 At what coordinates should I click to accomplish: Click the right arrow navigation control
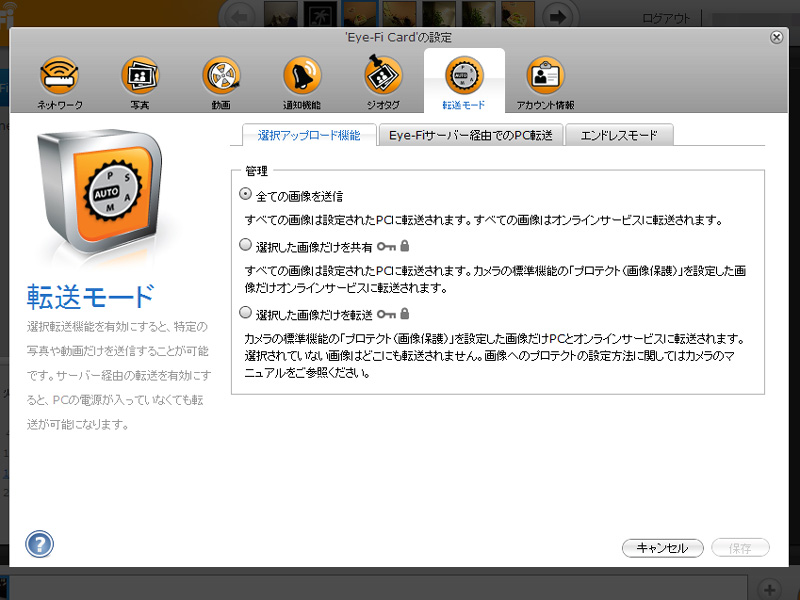coord(558,16)
